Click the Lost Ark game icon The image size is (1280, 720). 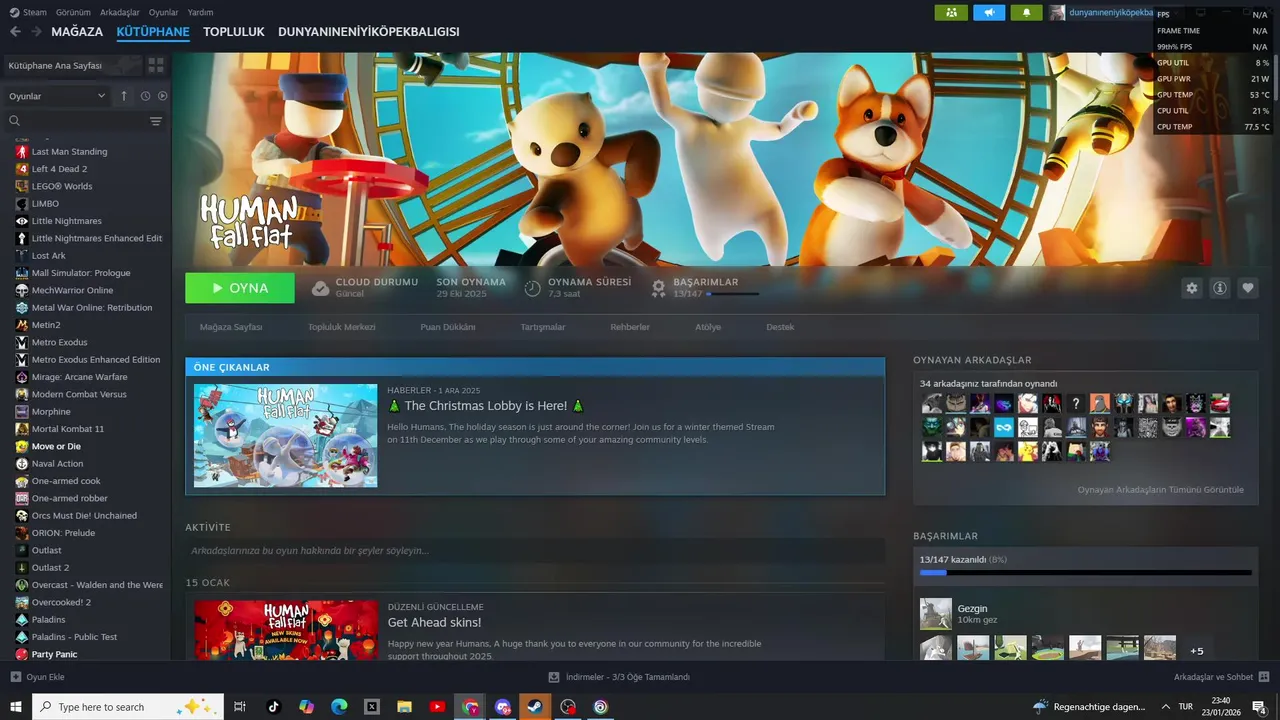pos(22,256)
